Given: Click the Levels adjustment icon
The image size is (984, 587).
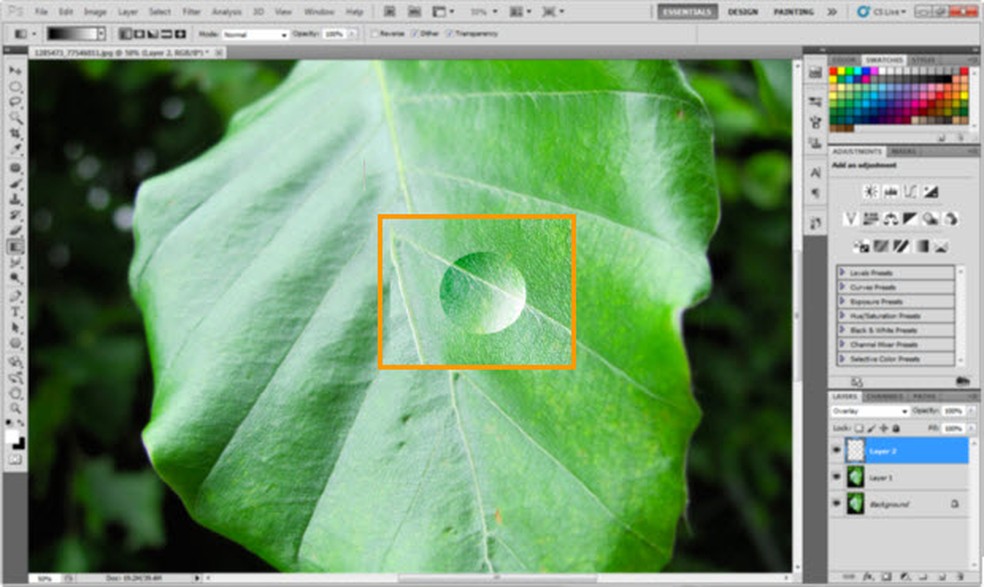Looking at the screenshot, I should click(x=891, y=191).
